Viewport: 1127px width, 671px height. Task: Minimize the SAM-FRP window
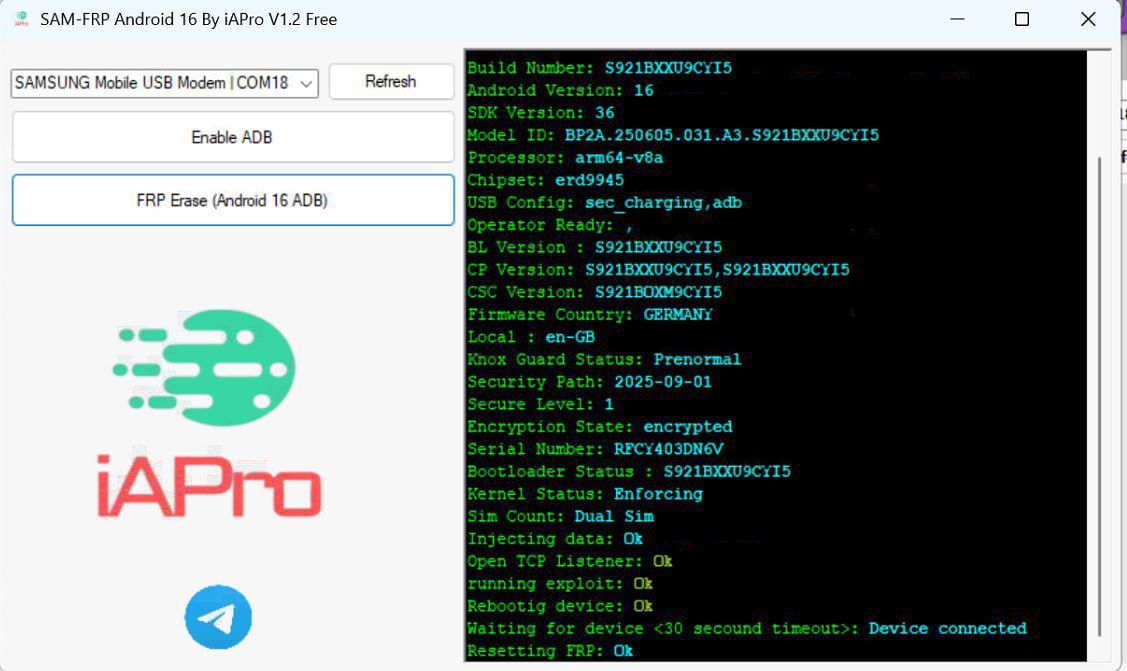click(956, 19)
